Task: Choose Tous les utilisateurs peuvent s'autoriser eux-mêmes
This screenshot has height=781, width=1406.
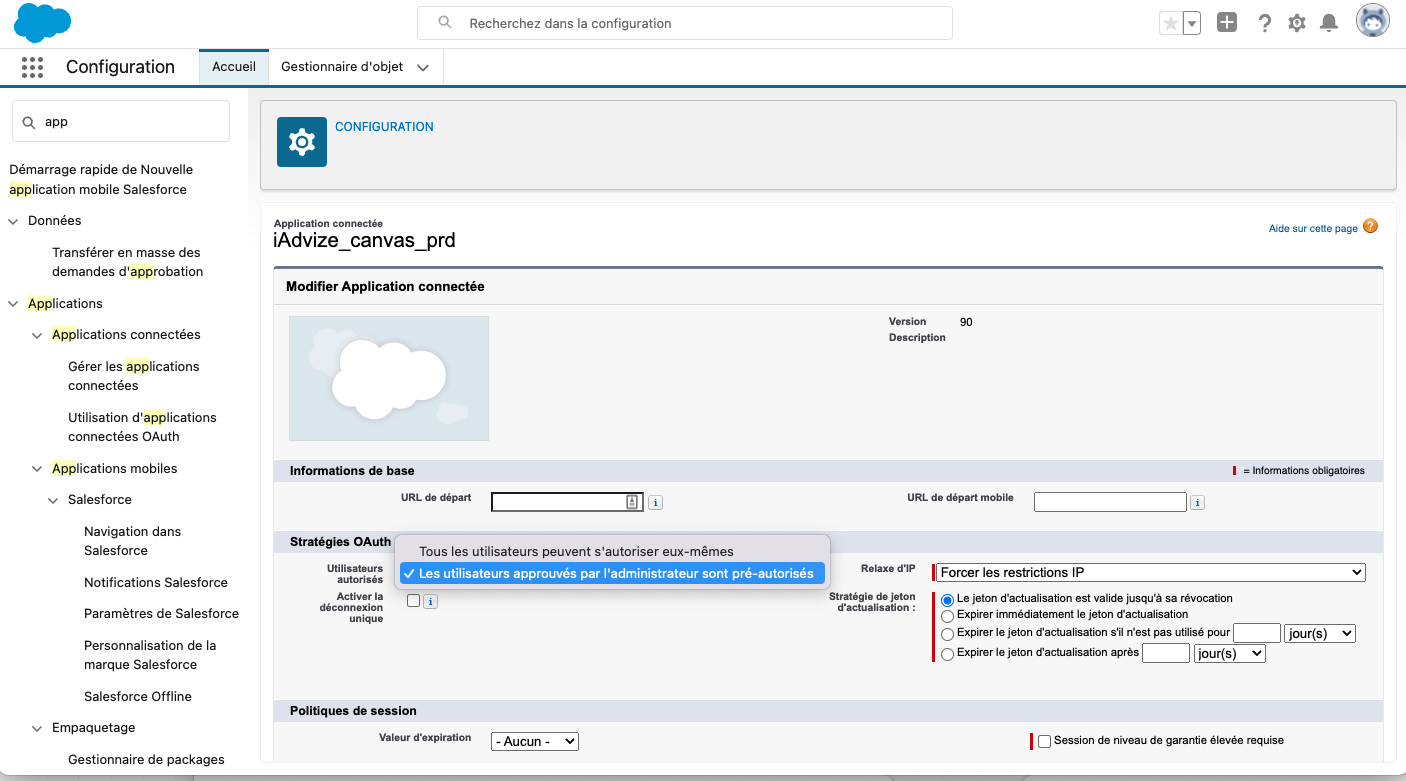Action: click(576, 551)
